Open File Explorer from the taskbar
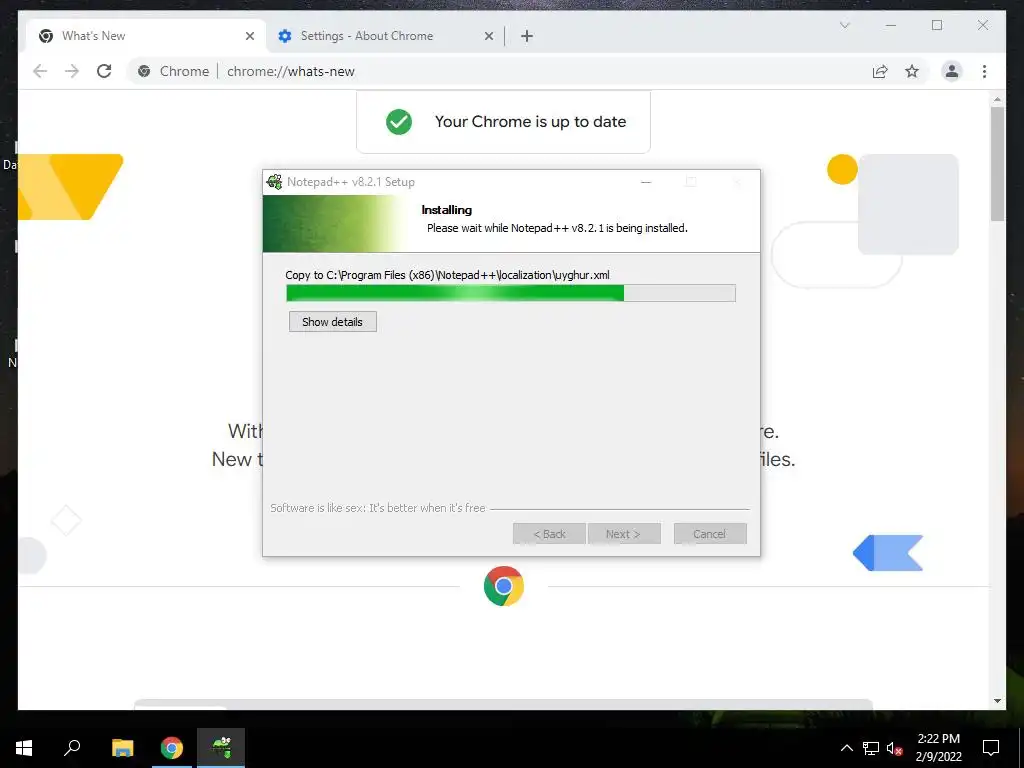Image resolution: width=1024 pixels, height=768 pixels. [x=122, y=747]
